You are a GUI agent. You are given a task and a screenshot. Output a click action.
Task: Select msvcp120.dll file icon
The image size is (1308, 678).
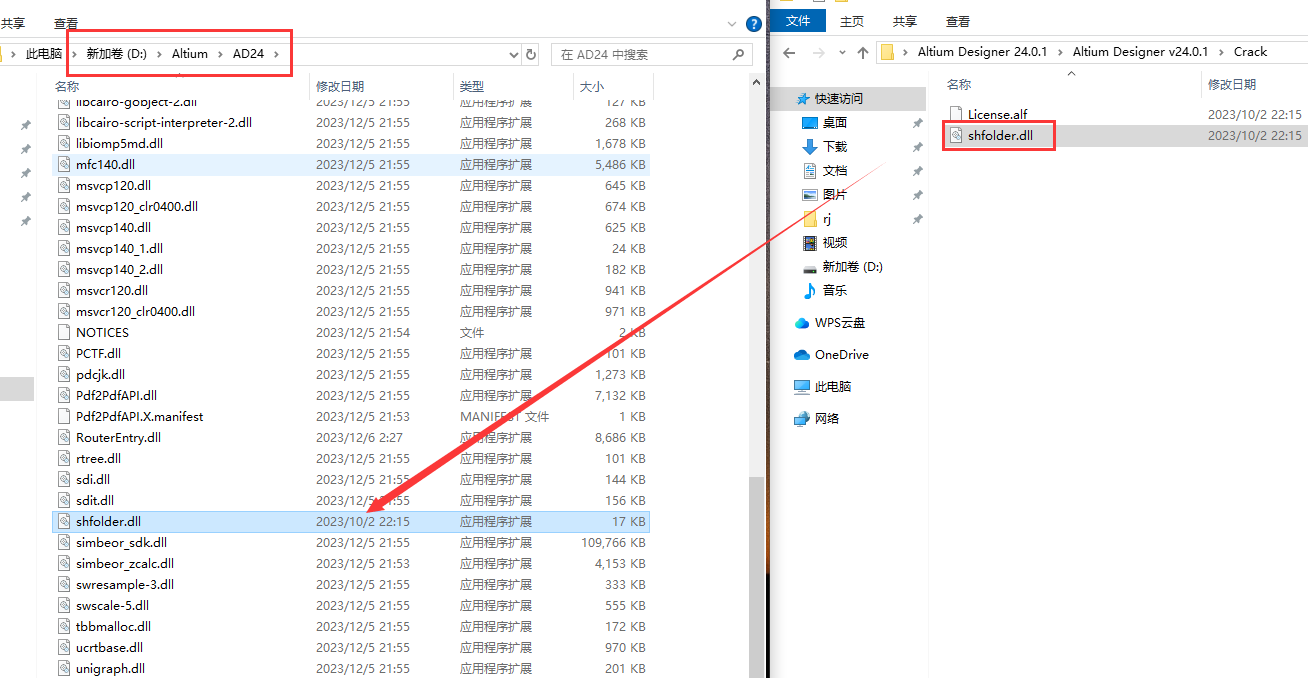coord(63,185)
